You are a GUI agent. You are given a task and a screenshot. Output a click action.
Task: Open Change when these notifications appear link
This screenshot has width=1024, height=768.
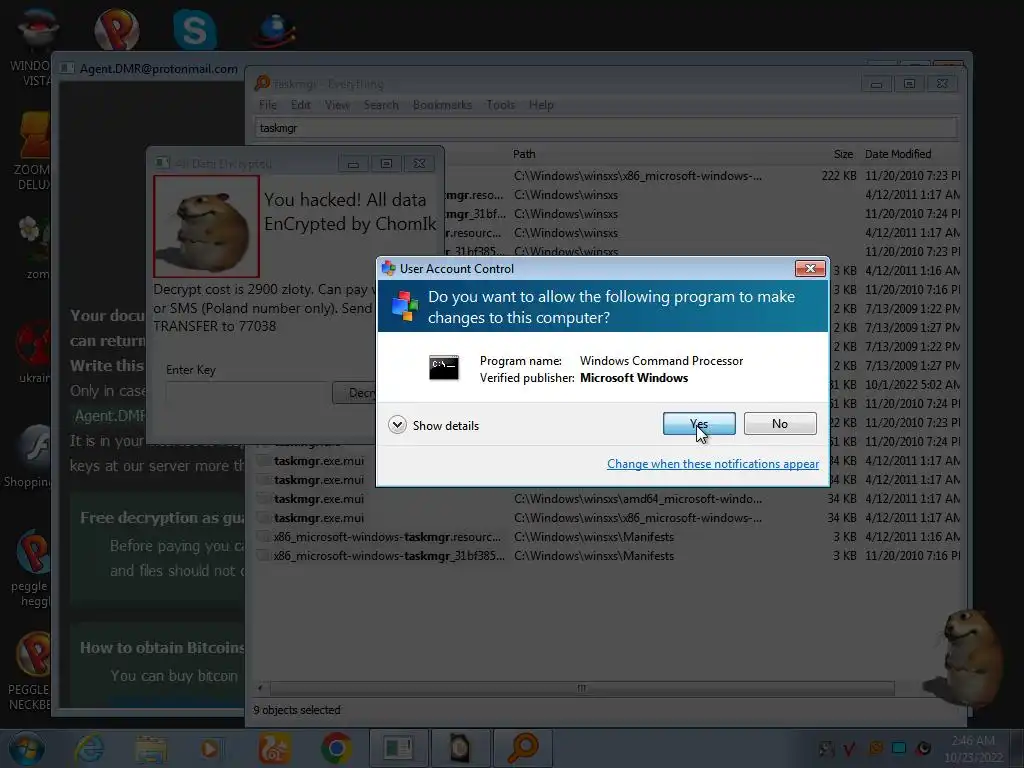(712, 464)
